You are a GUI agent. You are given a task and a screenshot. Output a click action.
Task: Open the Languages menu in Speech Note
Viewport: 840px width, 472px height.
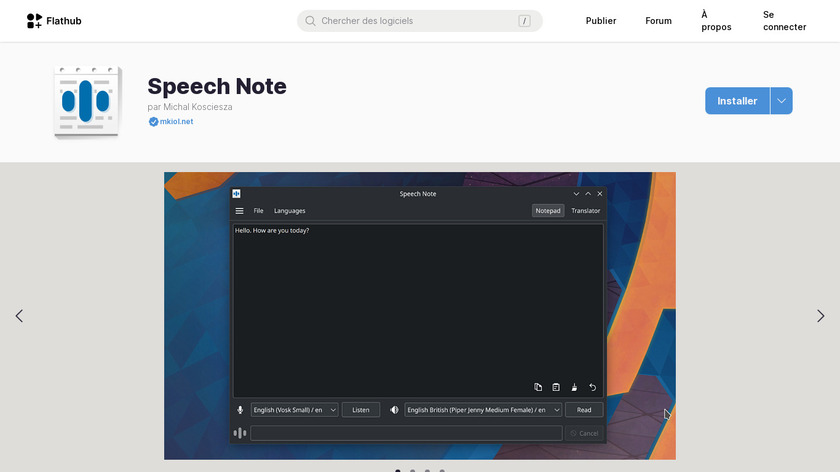289,211
